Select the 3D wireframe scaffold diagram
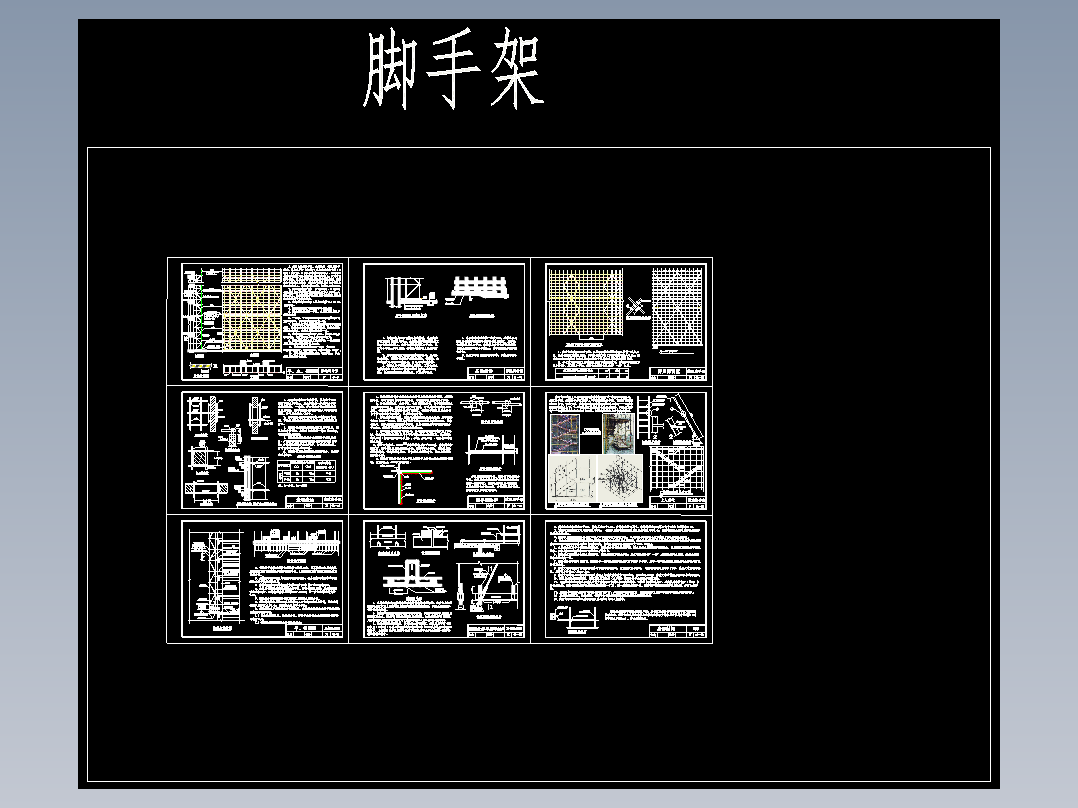This screenshot has height=808, width=1078. pos(622,477)
